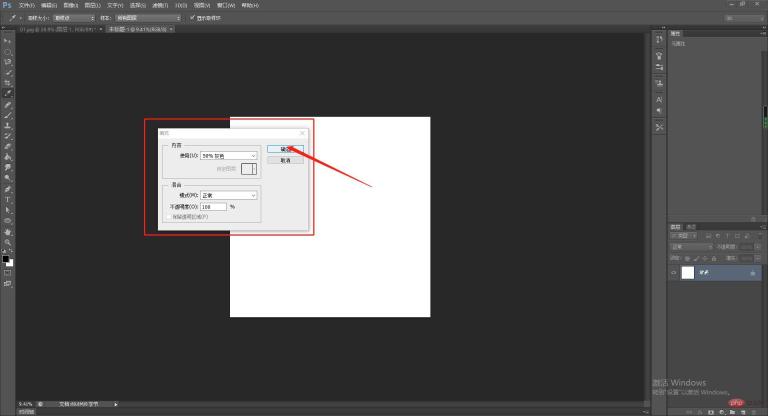The image size is (768, 416).
Task: Change screen mode icon in toolbox
Action: tap(7, 284)
